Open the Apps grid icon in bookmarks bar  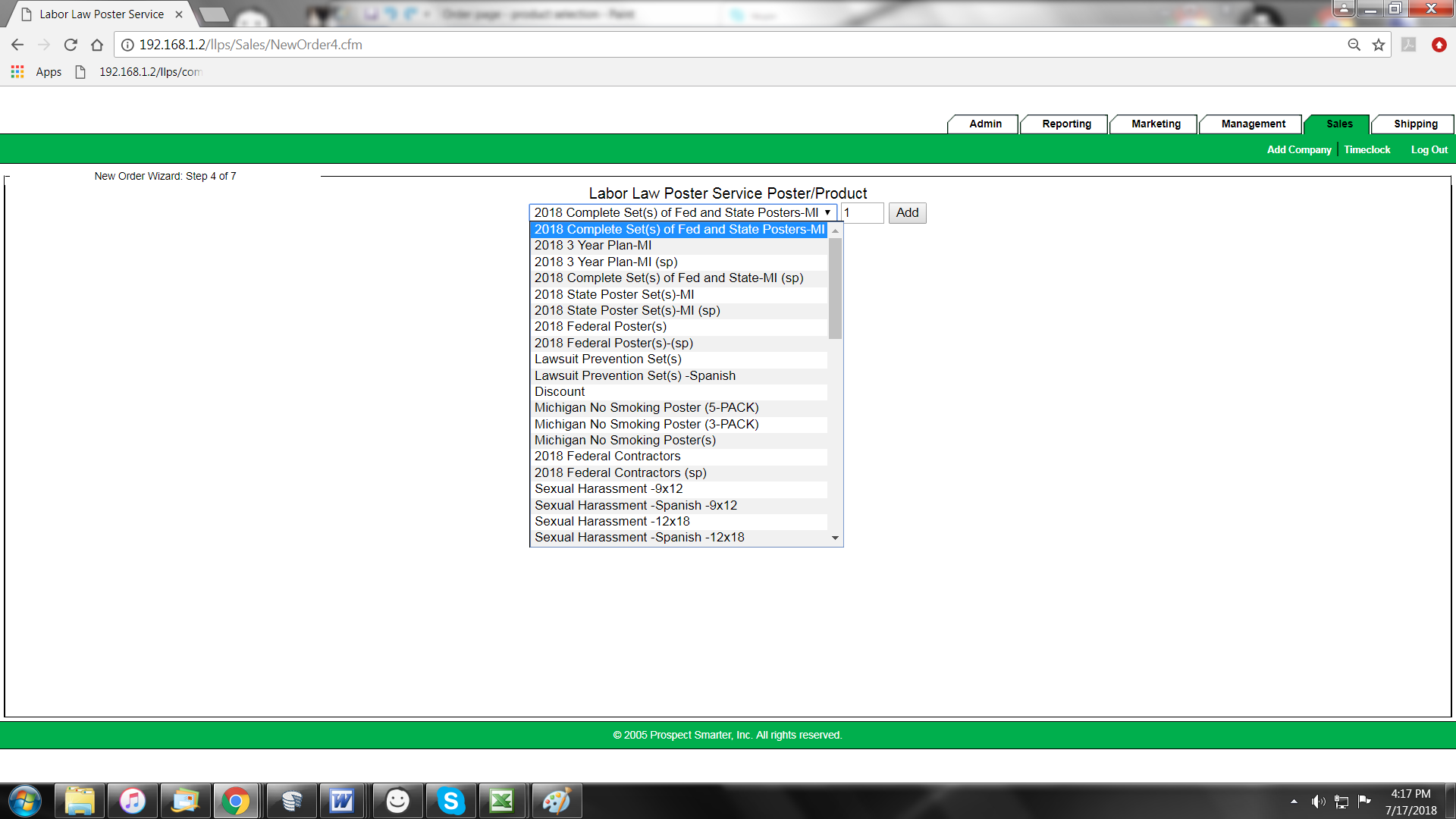pos(17,71)
